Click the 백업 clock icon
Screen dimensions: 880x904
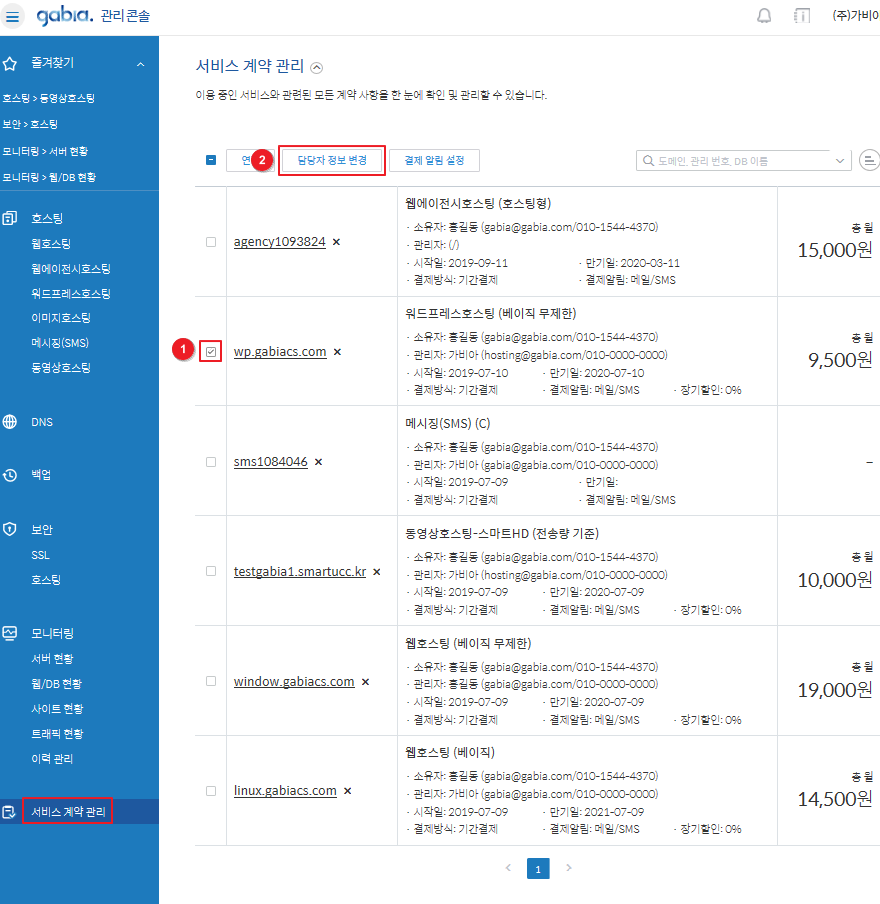tap(10, 475)
